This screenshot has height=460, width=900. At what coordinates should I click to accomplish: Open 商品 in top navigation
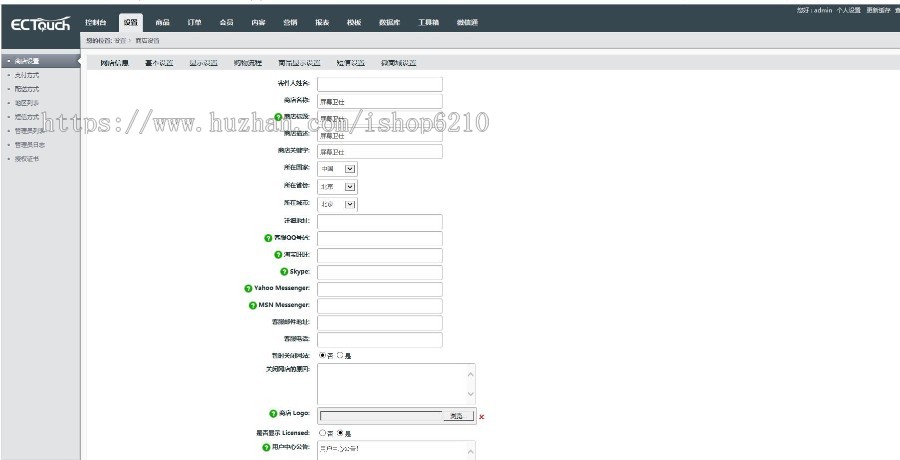click(x=162, y=22)
